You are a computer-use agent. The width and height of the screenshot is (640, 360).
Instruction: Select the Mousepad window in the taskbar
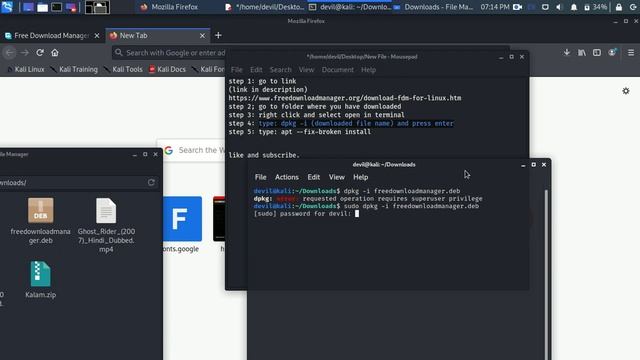264,7
